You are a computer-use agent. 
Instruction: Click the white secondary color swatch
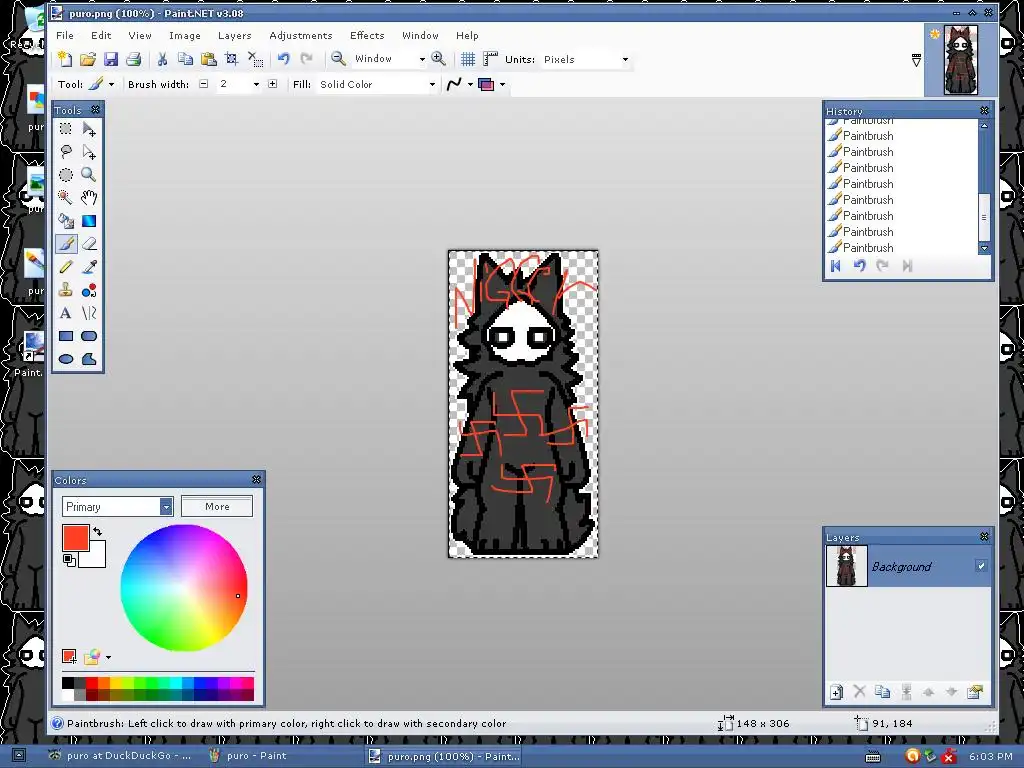[x=97, y=558]
